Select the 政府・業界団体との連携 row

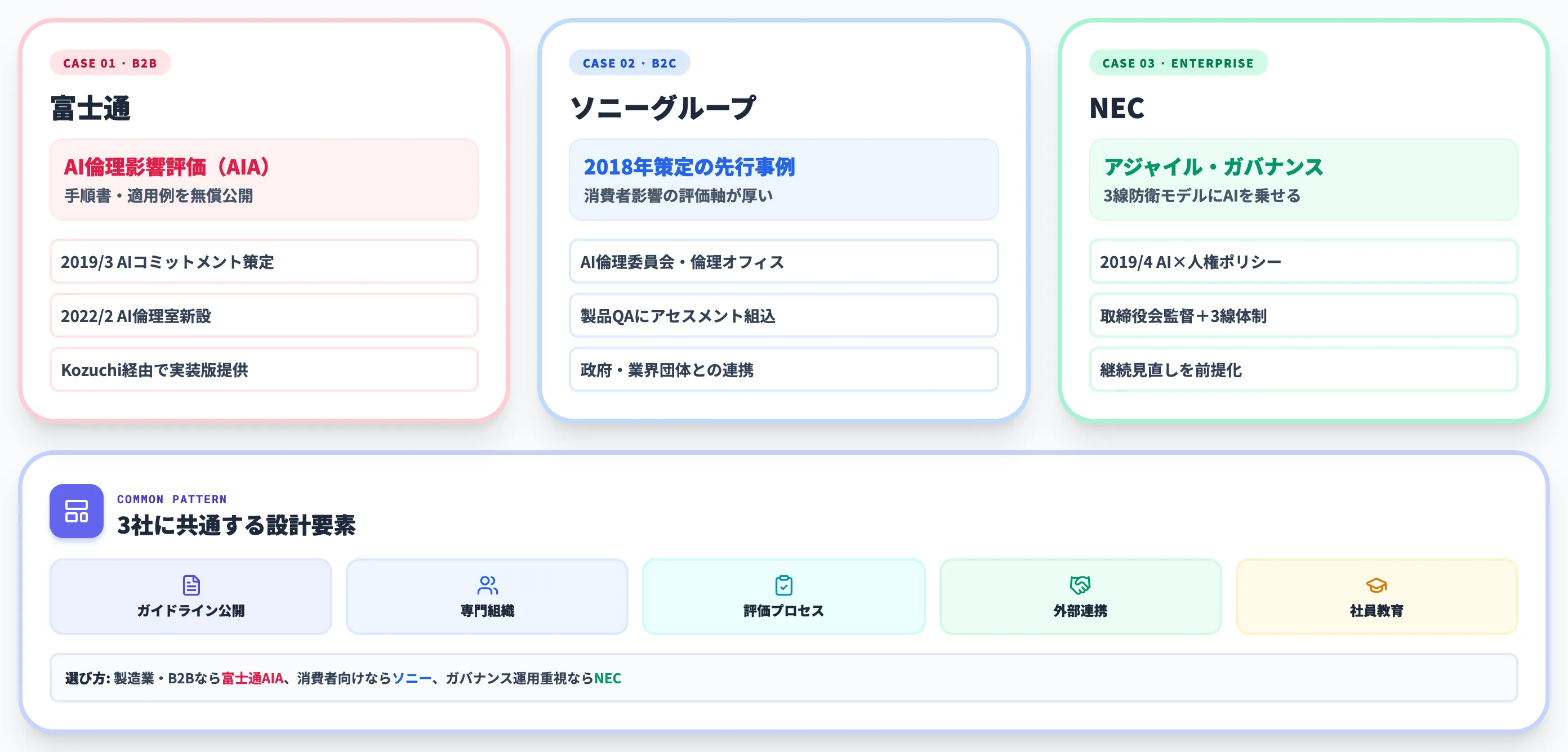coord(783,369)
